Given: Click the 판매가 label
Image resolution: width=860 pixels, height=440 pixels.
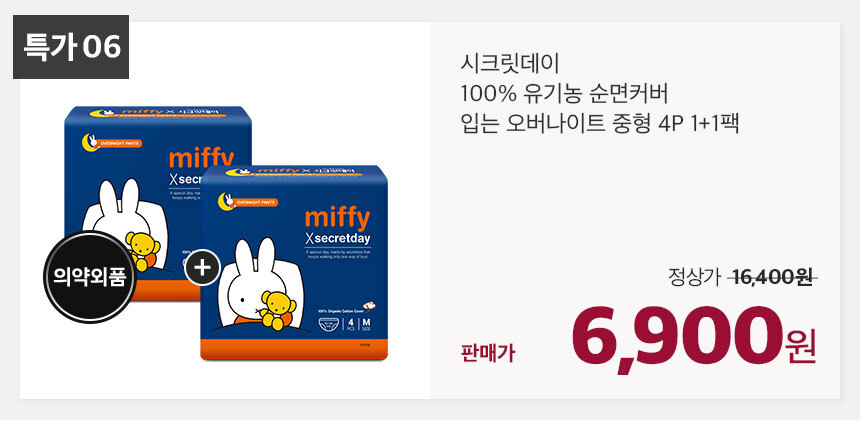Looking at the screenshot, I should pos(488,353).
